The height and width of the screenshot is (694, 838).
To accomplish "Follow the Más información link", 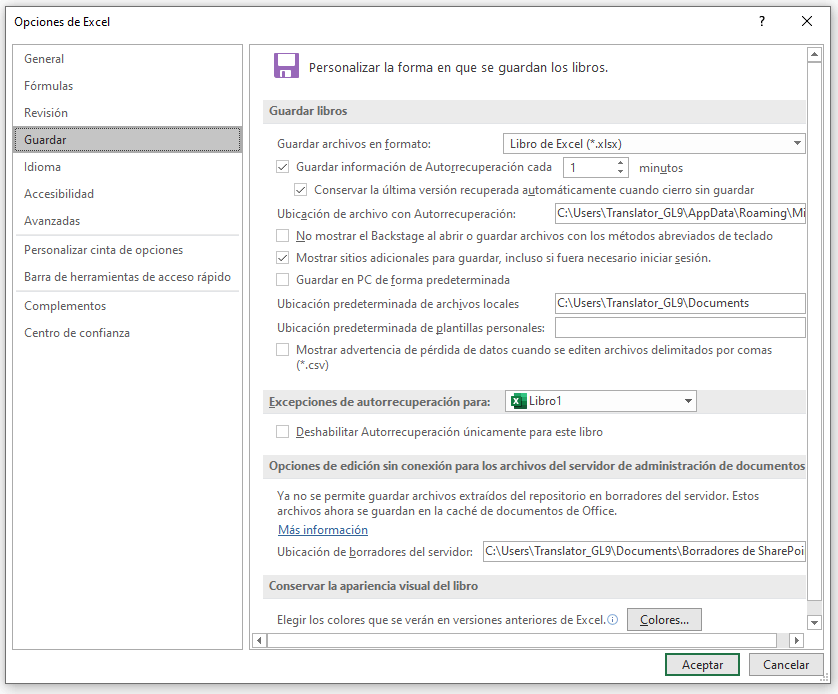I will click(x=323, y=530).
